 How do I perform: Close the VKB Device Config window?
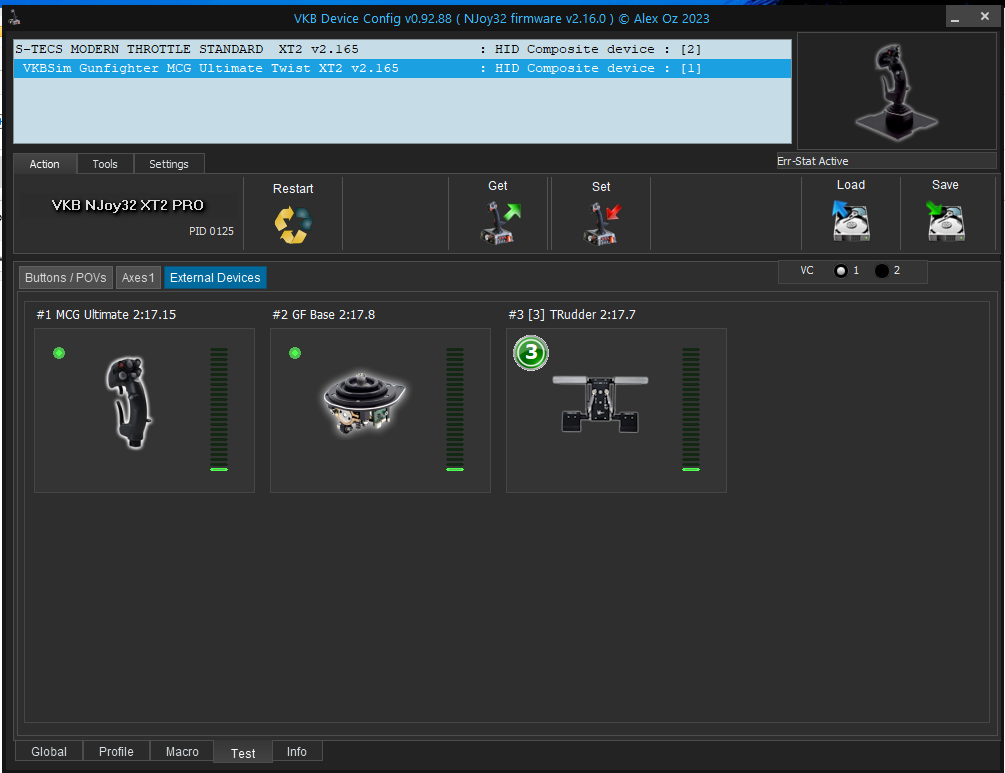pyautogui.click(x=984, y=17)
